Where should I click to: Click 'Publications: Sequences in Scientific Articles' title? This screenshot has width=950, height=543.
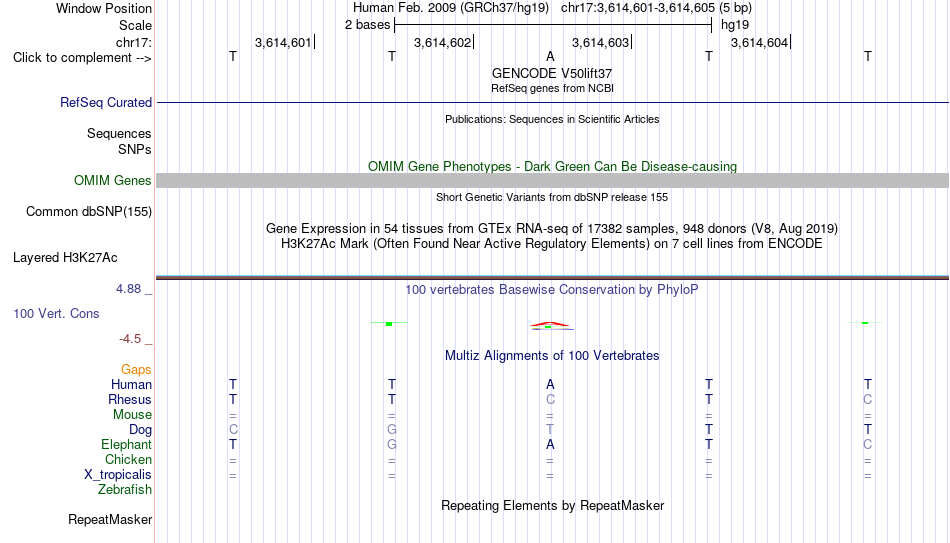tap(552, 119)
